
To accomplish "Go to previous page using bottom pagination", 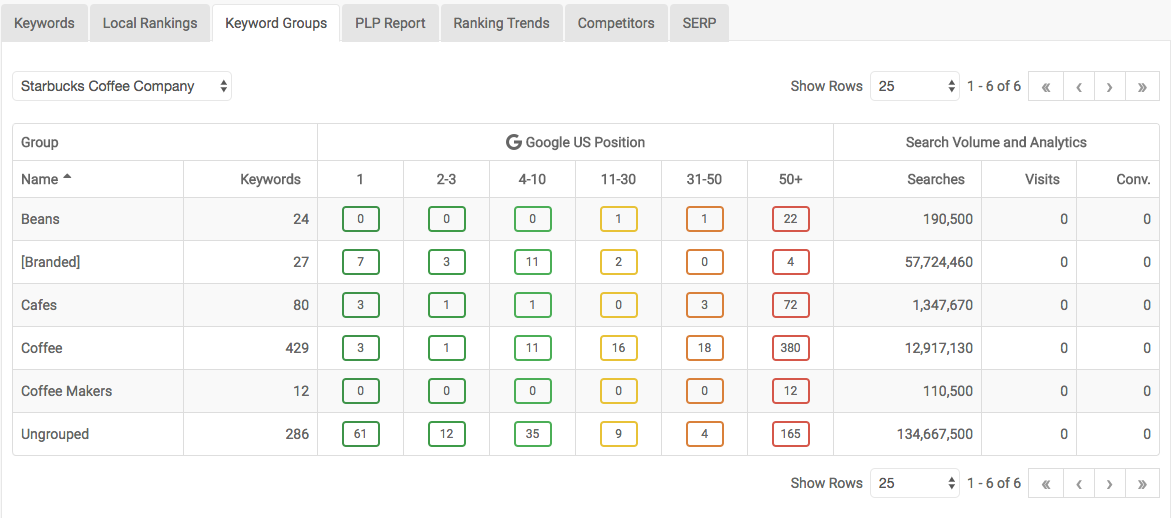I will click(1078, 483).
